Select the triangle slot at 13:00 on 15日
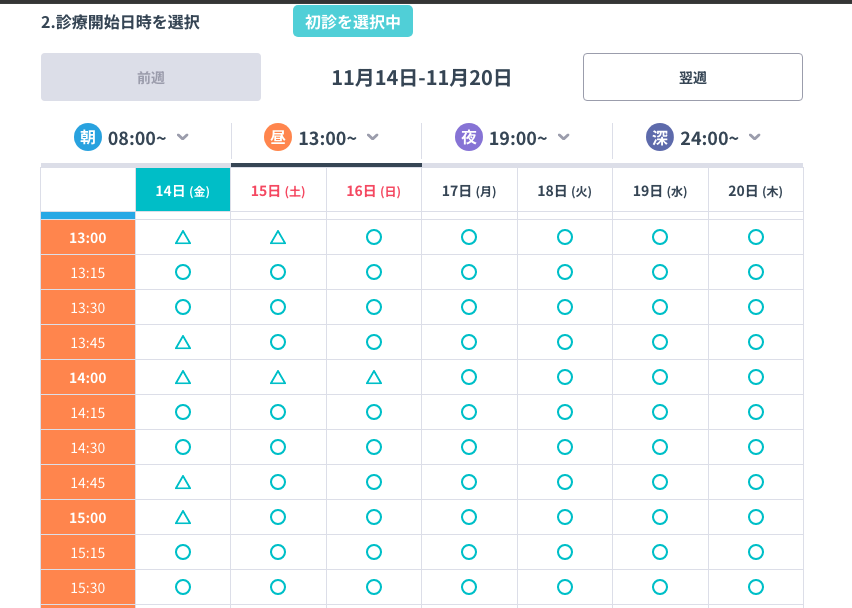The width and height of the screenshot is (852, 608). pos(278,237)
